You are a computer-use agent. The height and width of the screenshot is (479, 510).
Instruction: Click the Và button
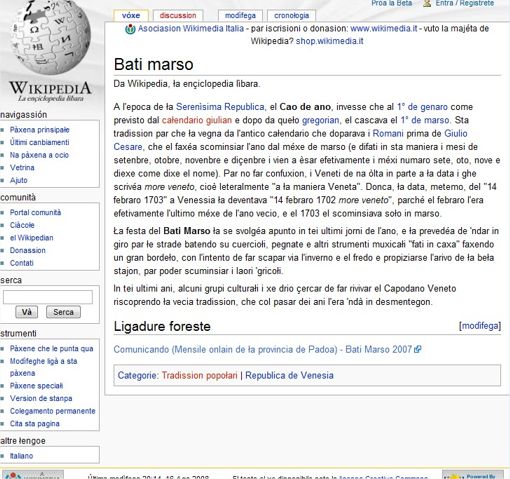click(27, 312)
